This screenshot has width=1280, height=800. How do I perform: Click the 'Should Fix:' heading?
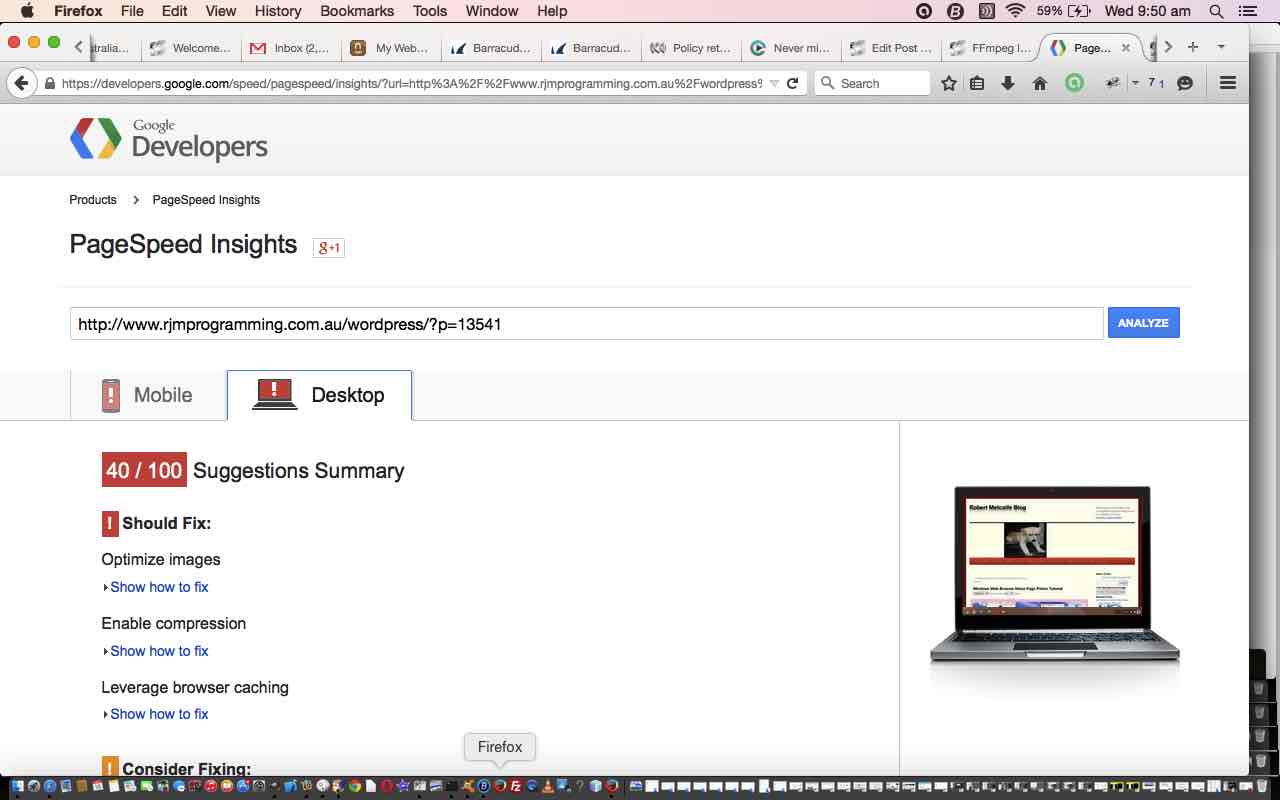[167, 523]
